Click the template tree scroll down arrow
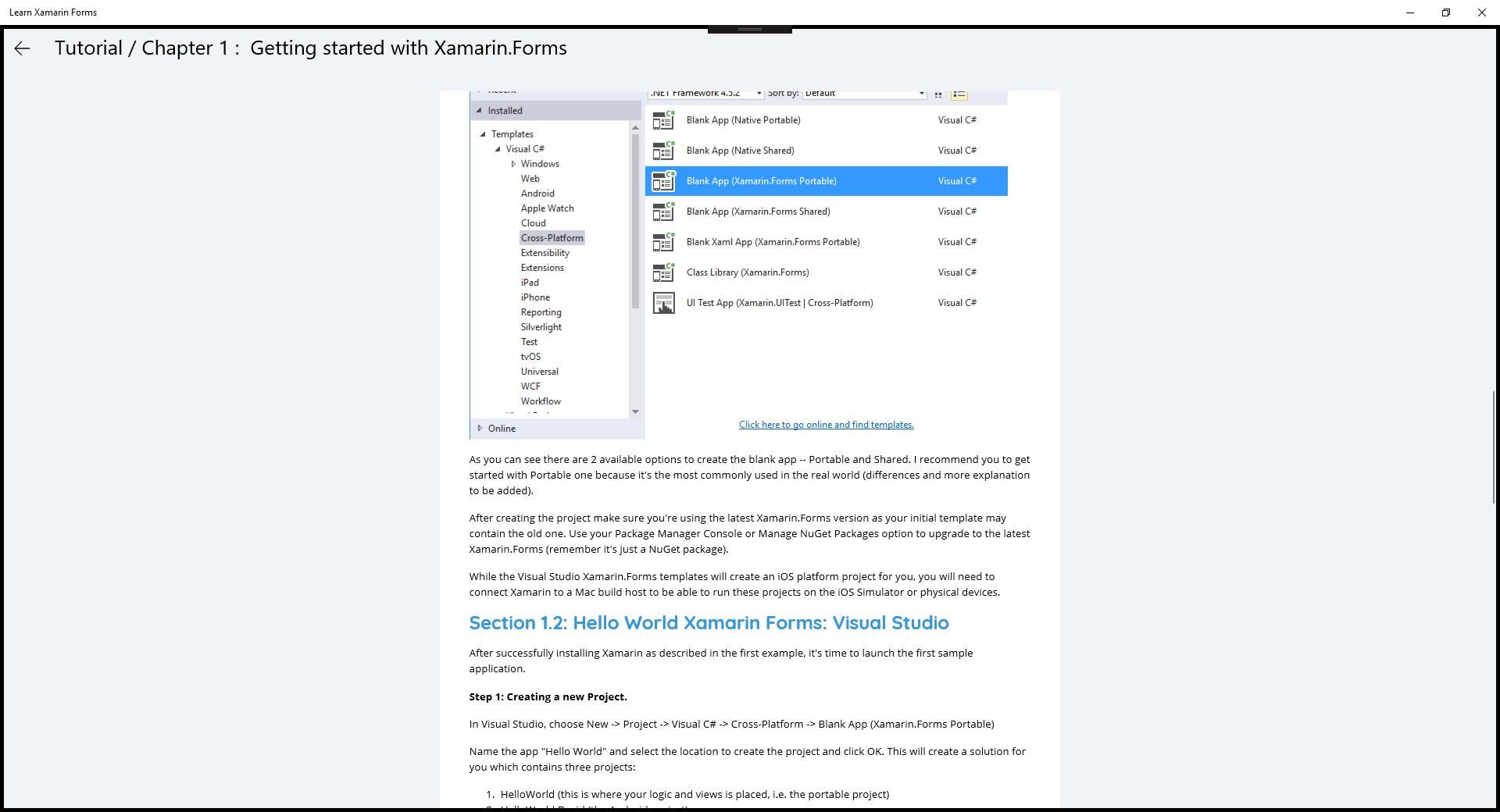 (635, 411)
